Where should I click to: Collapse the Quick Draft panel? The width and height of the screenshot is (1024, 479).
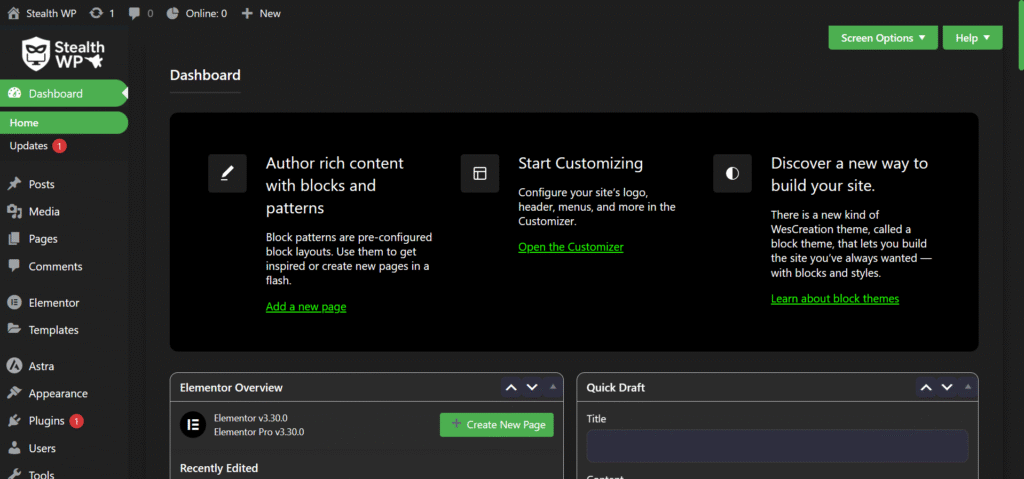(968, 387)
